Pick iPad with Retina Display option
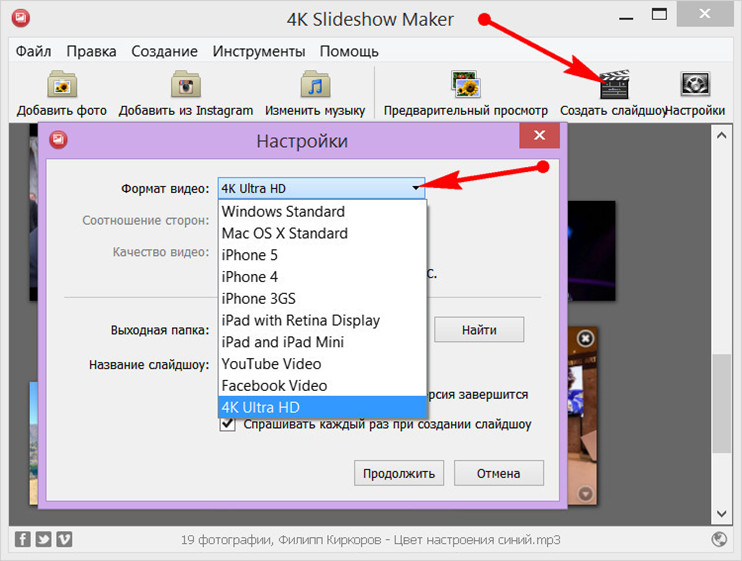 coord(322,320)
